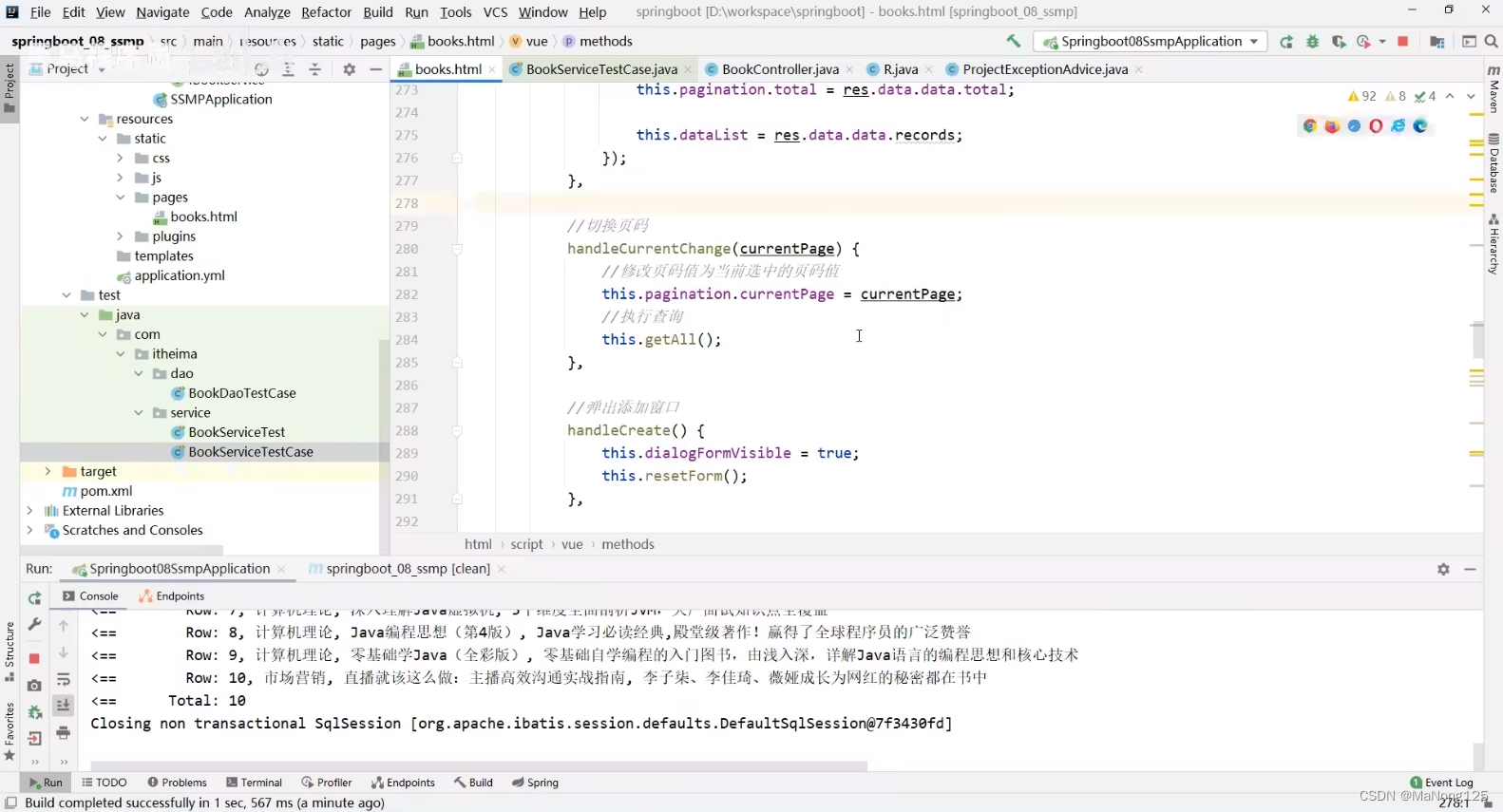Switch to BookServiceTestCase.java tab
Viewport: 1503px width, 812px height.
tap(601, 69)
